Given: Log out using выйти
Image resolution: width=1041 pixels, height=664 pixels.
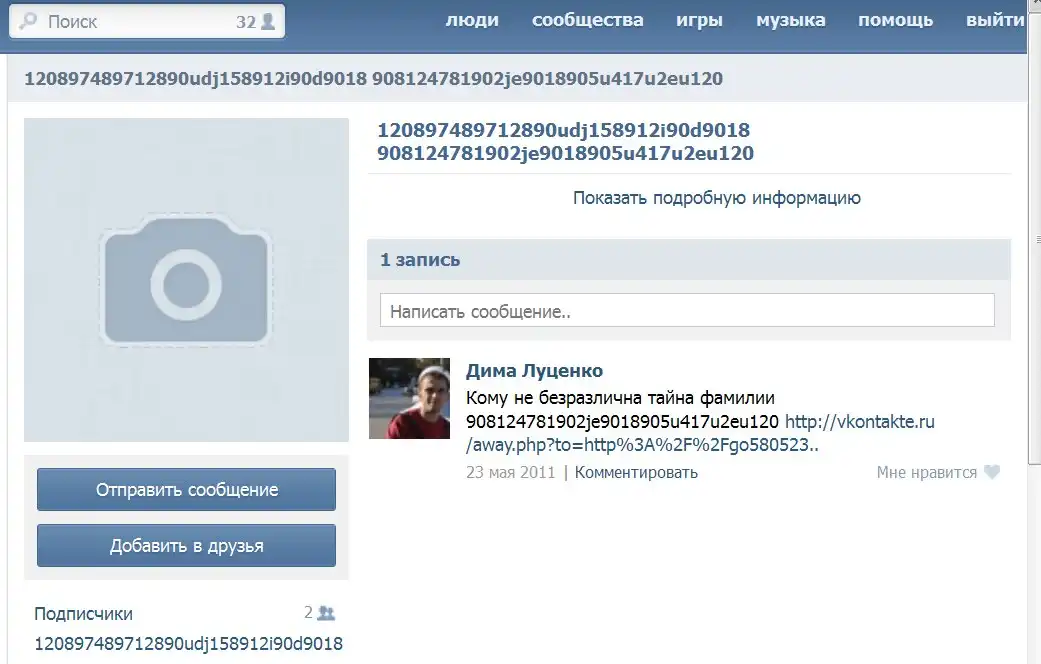Looking at the screenshot, I should coord(995,20).
